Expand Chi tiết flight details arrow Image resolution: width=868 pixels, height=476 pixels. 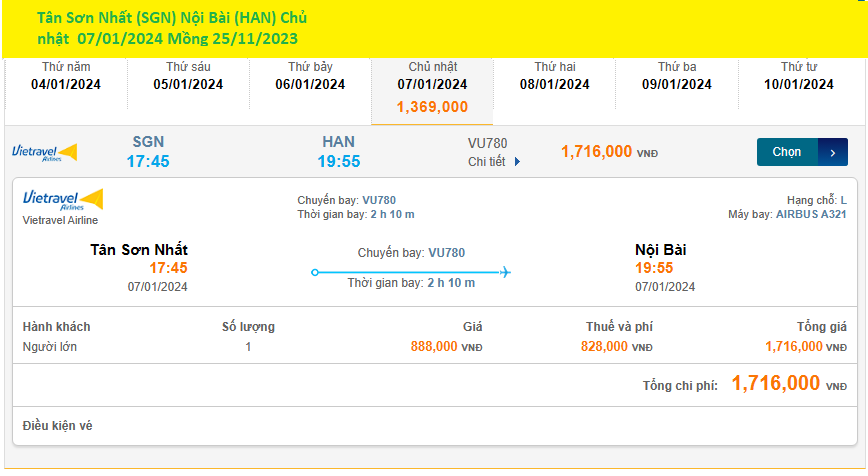tap(517, 162)
